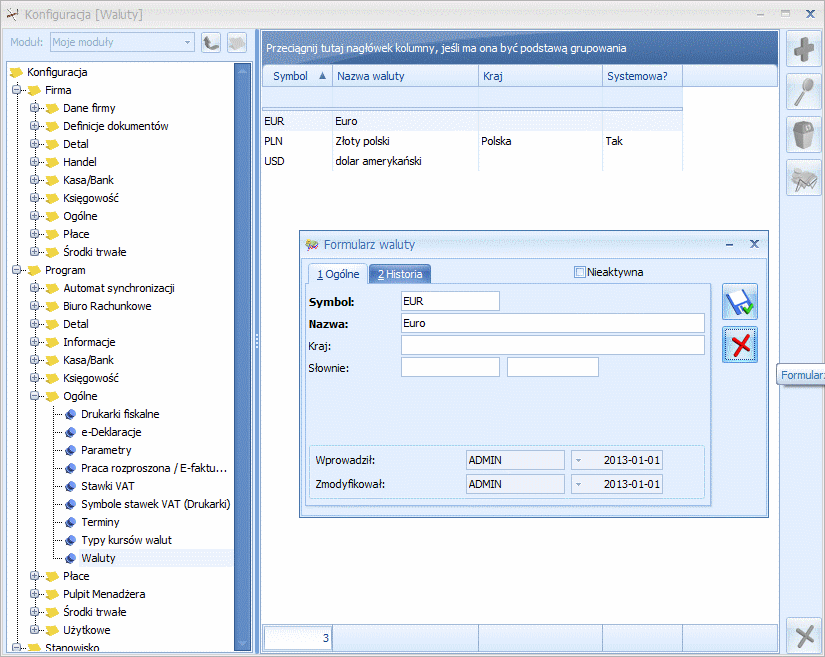Click the blue icon beside Waluty

point(71,558)
